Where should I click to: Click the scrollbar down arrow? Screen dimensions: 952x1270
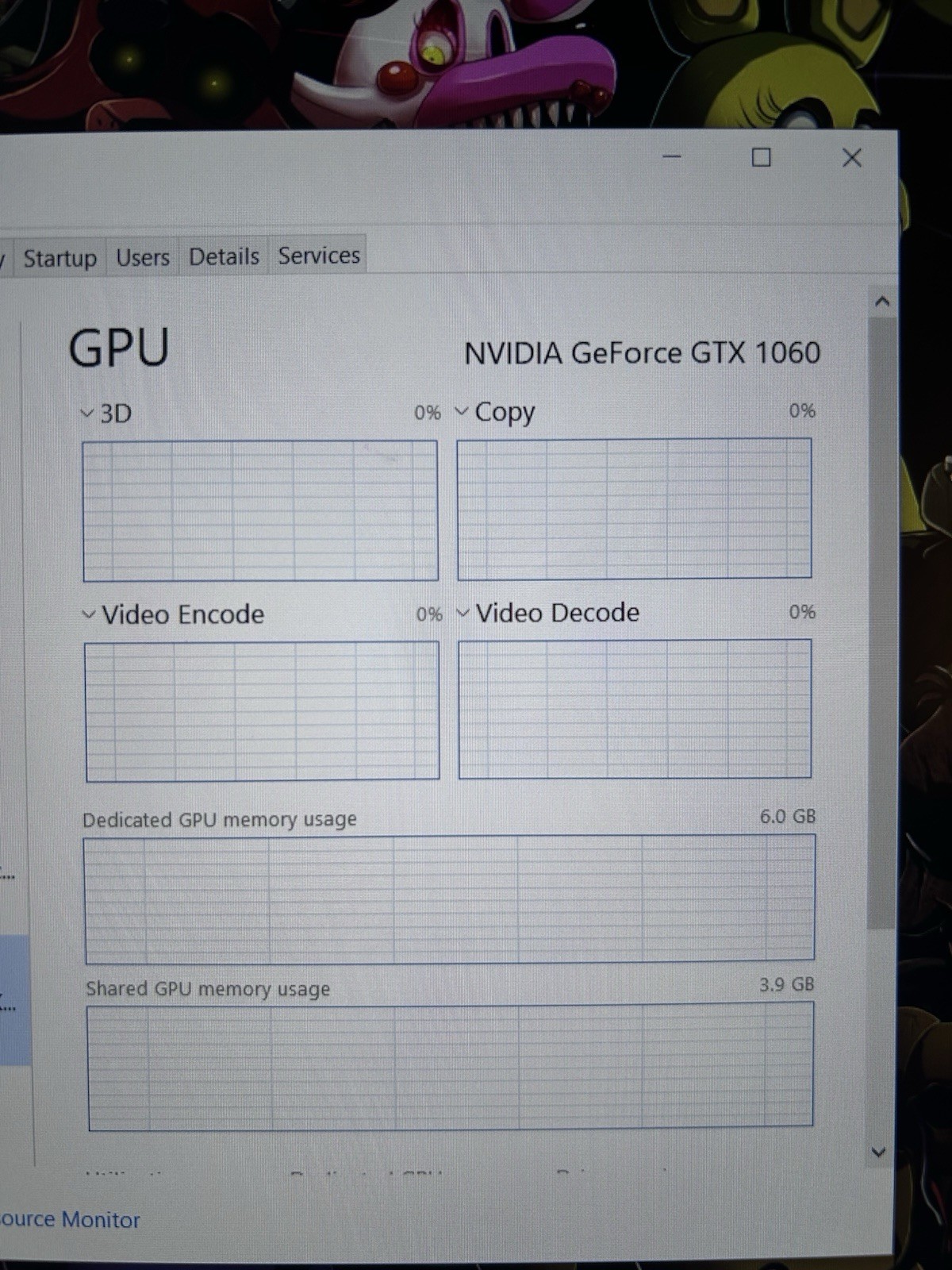click(878, 1152)
